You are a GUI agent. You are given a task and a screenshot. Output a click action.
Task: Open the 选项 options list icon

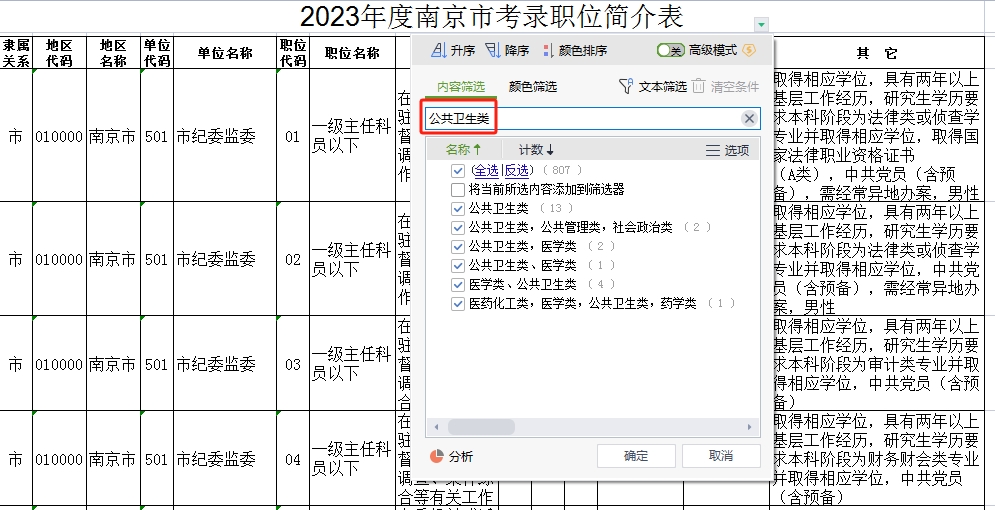coord(713,150)
